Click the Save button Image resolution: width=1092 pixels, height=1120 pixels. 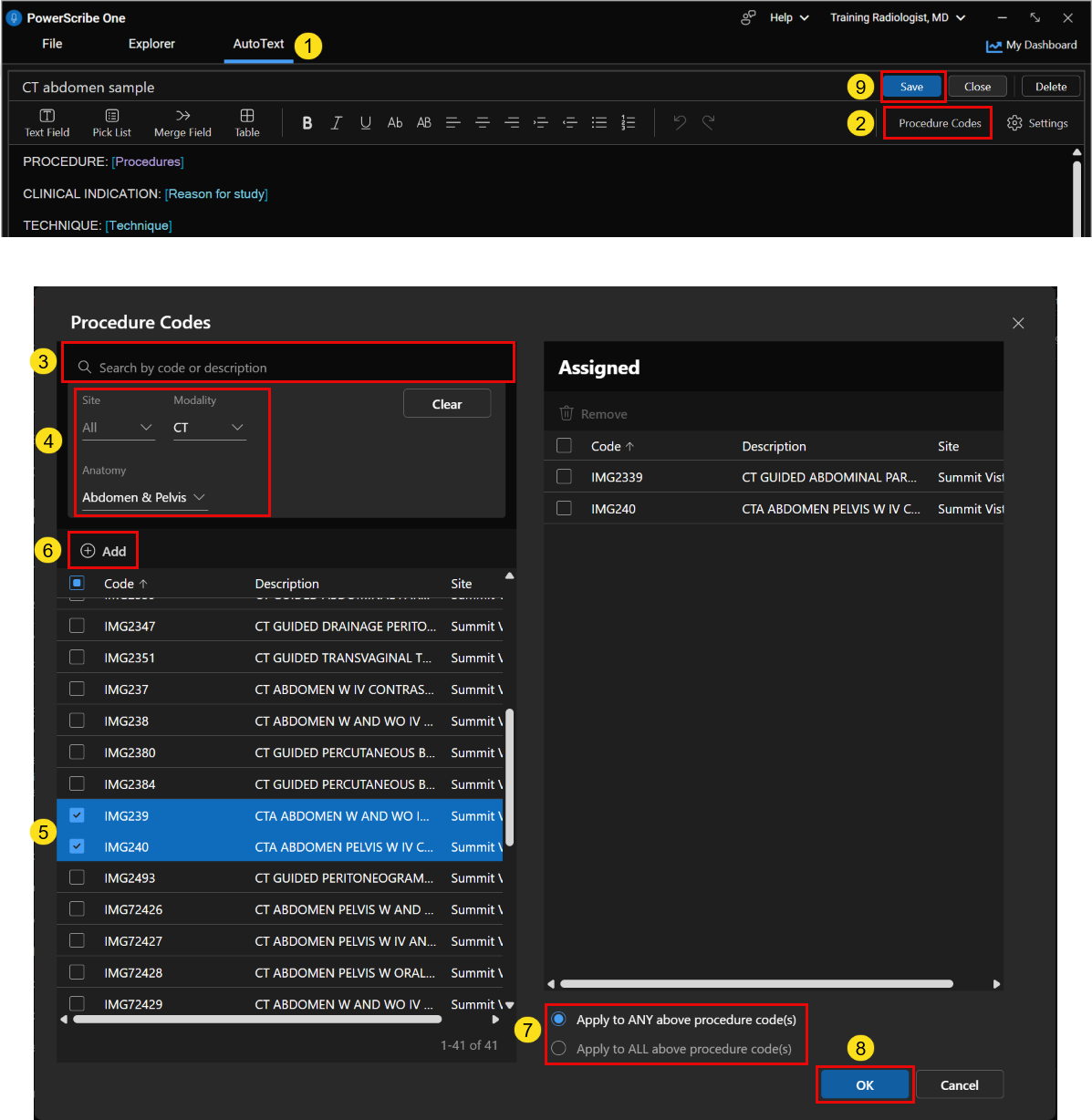(911, 87)
